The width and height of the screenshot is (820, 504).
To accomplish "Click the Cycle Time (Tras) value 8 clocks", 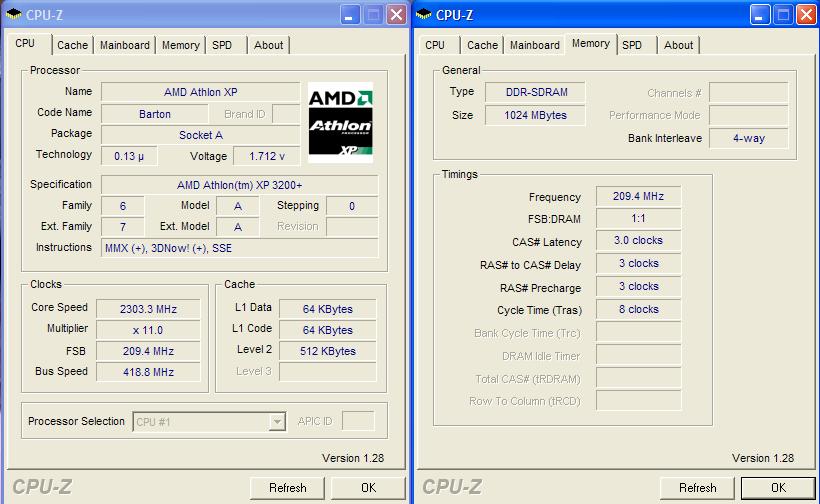I will (x=639, y=310).
